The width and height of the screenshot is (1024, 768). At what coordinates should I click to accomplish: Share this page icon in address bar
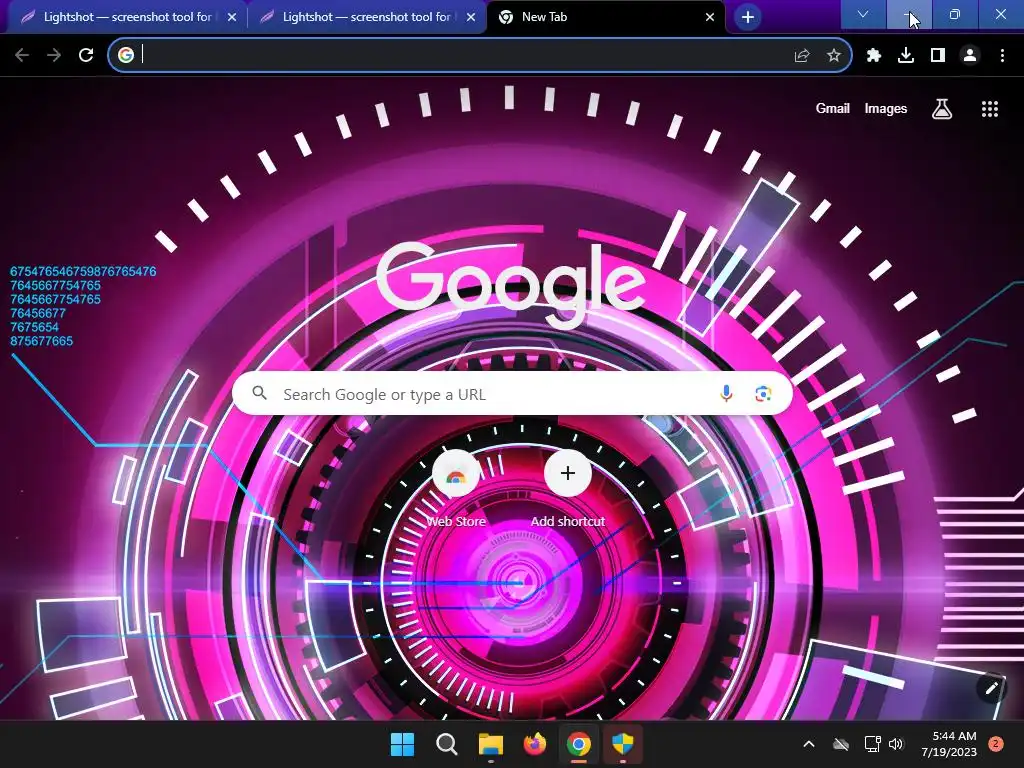[x=802, y=56]
